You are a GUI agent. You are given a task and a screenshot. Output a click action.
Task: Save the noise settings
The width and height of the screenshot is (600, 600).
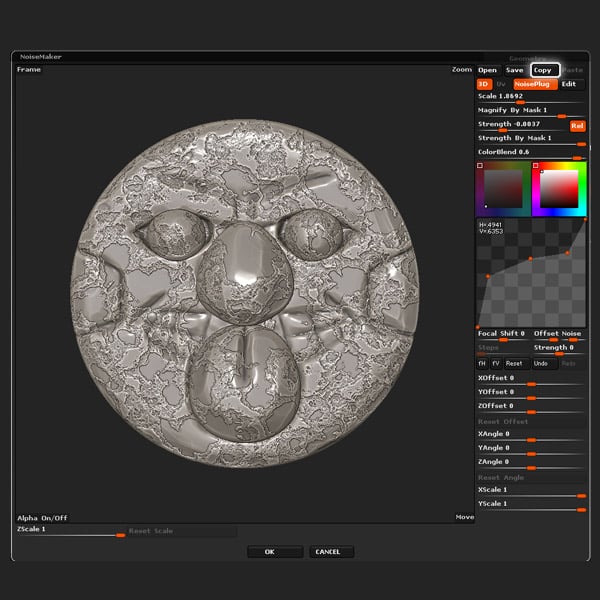tap(514, 70)
